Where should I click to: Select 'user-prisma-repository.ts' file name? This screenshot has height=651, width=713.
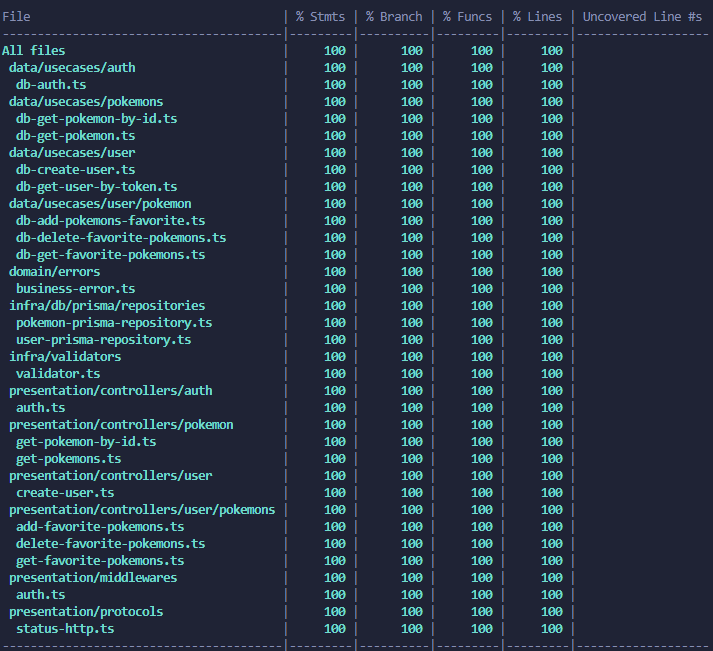[104, 340]
